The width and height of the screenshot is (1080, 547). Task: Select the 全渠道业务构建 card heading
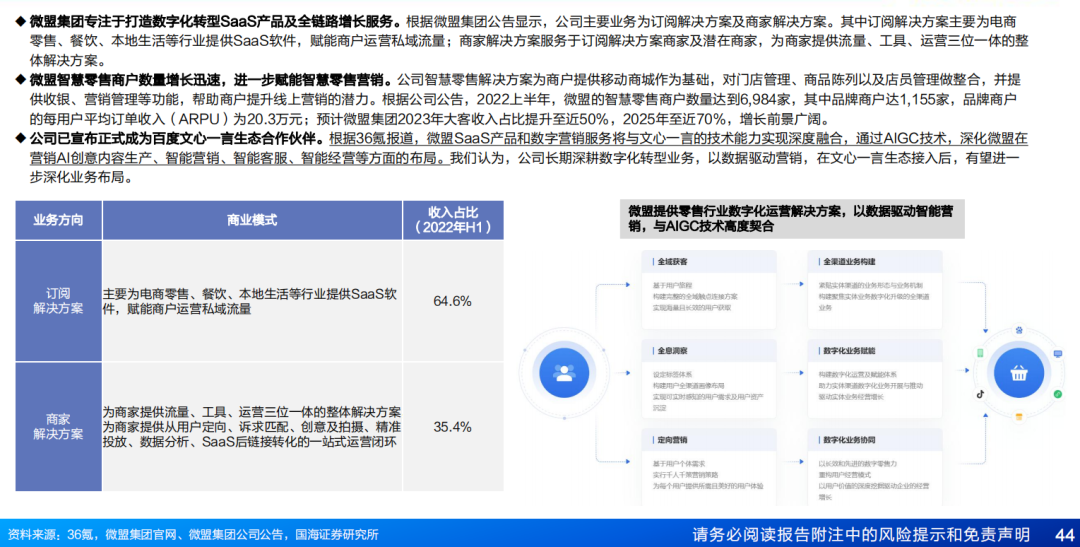click(849, 262)
